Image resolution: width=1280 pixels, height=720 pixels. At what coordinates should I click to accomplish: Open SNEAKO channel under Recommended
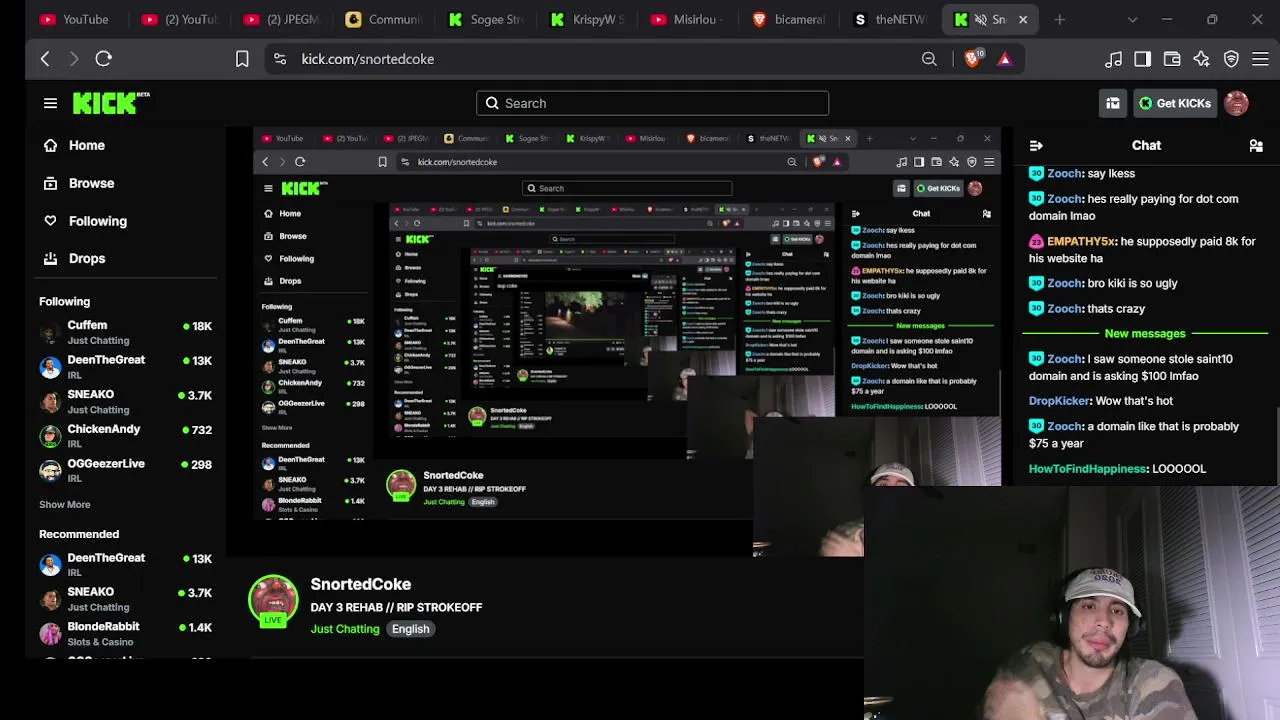coord(125,599)
